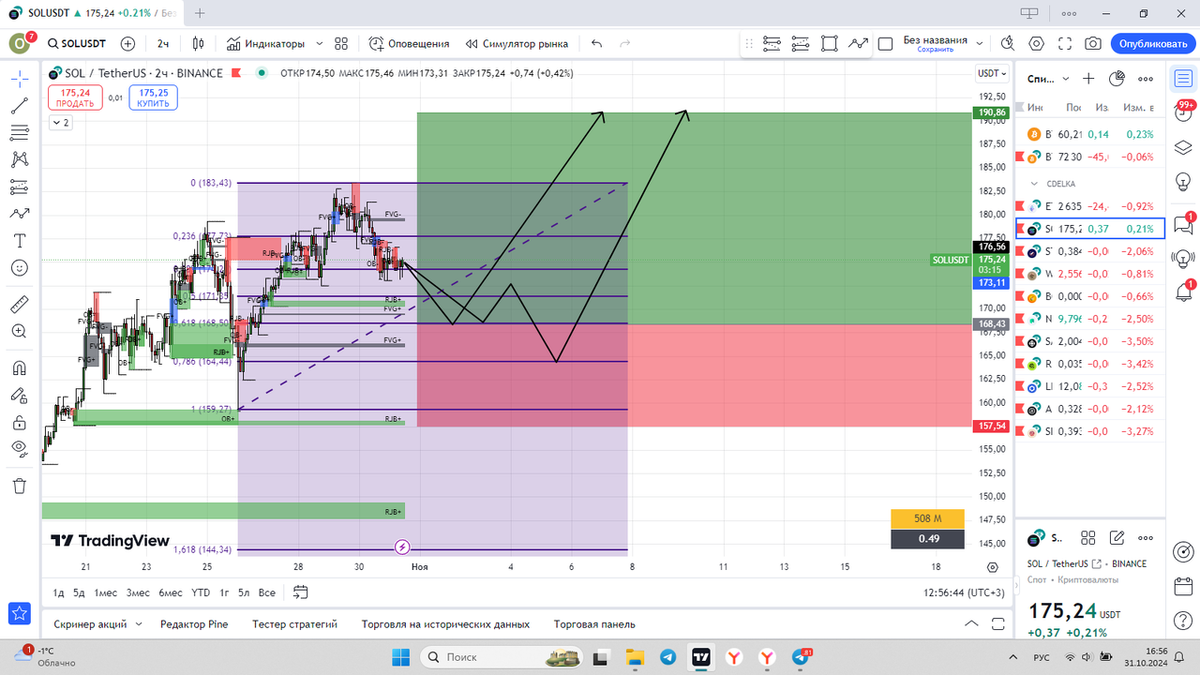Open chart settings hexagon icon
This screenshot has width=1200, height=675.
pyautogui.click(x=1036, y=44)
